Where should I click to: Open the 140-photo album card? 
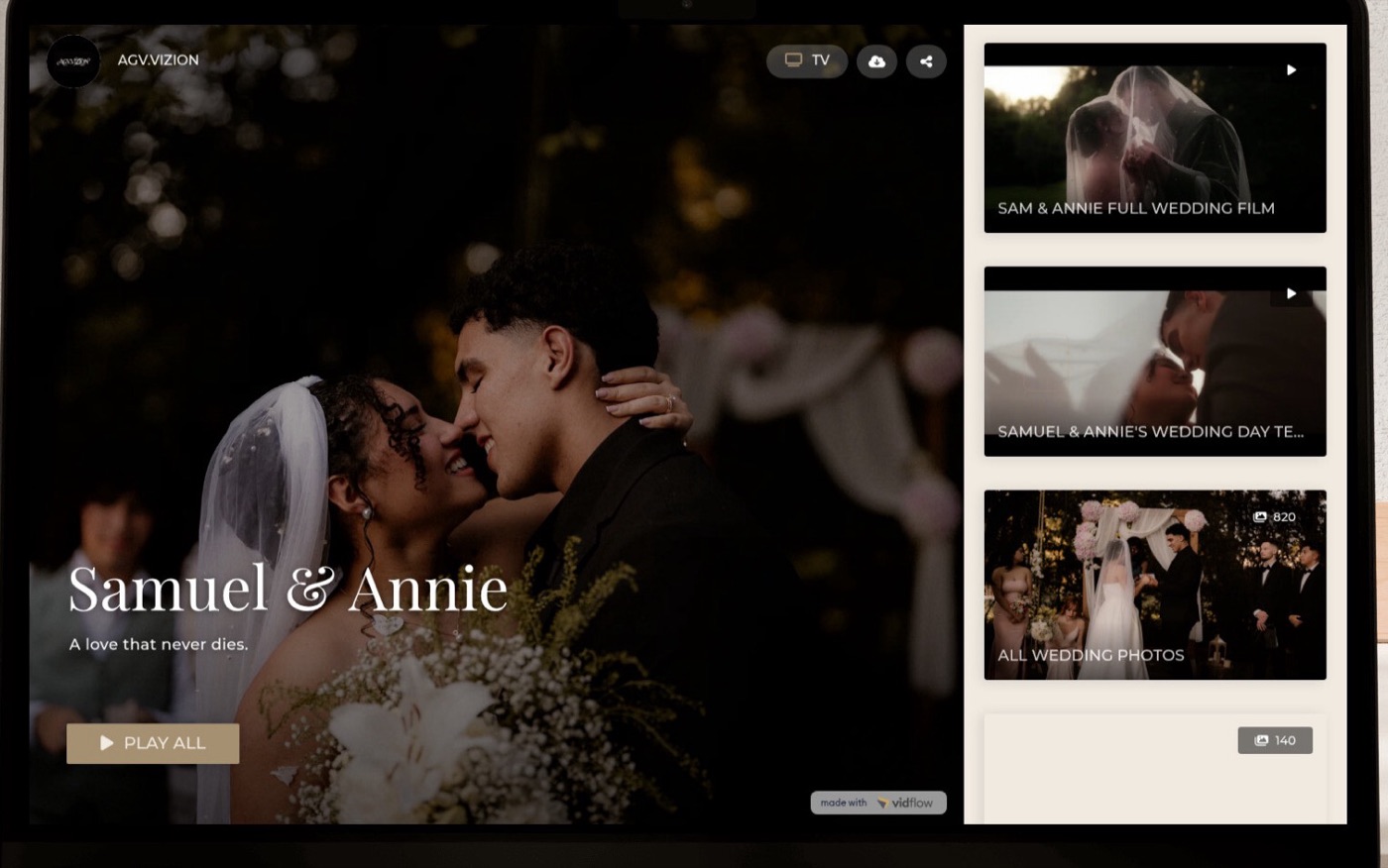(1155, 769)
